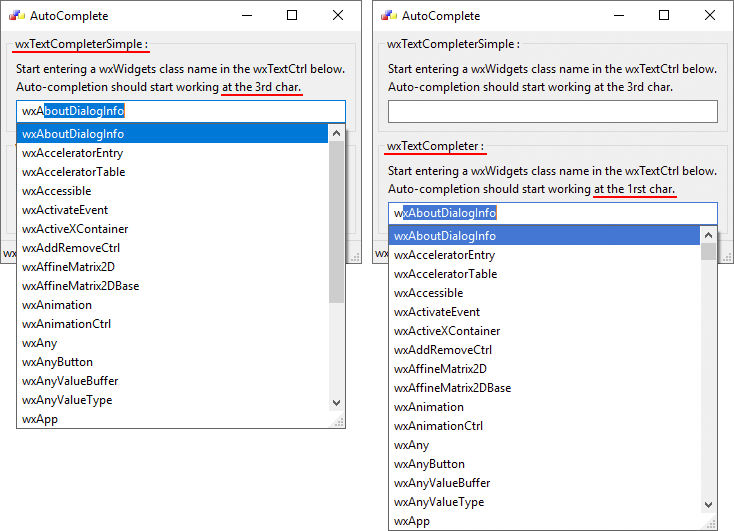Viewport: 734px width, 531px height.
Task: Select wxAcceleratorEntry in the left suggestion list
Action: (x=73, y=153)
